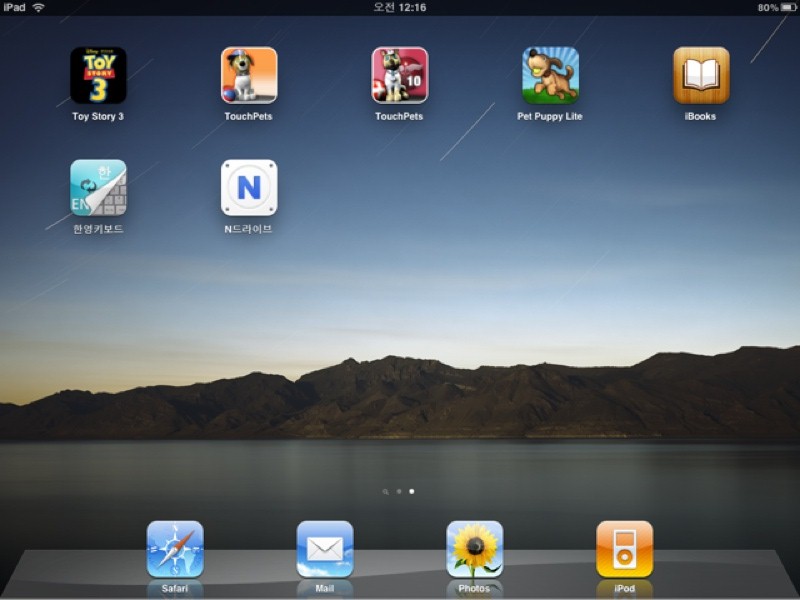This screenshot has height=600, width=800.
Task: Tap the clock reading 오전 12:16
Action: [x=399, y=7]
